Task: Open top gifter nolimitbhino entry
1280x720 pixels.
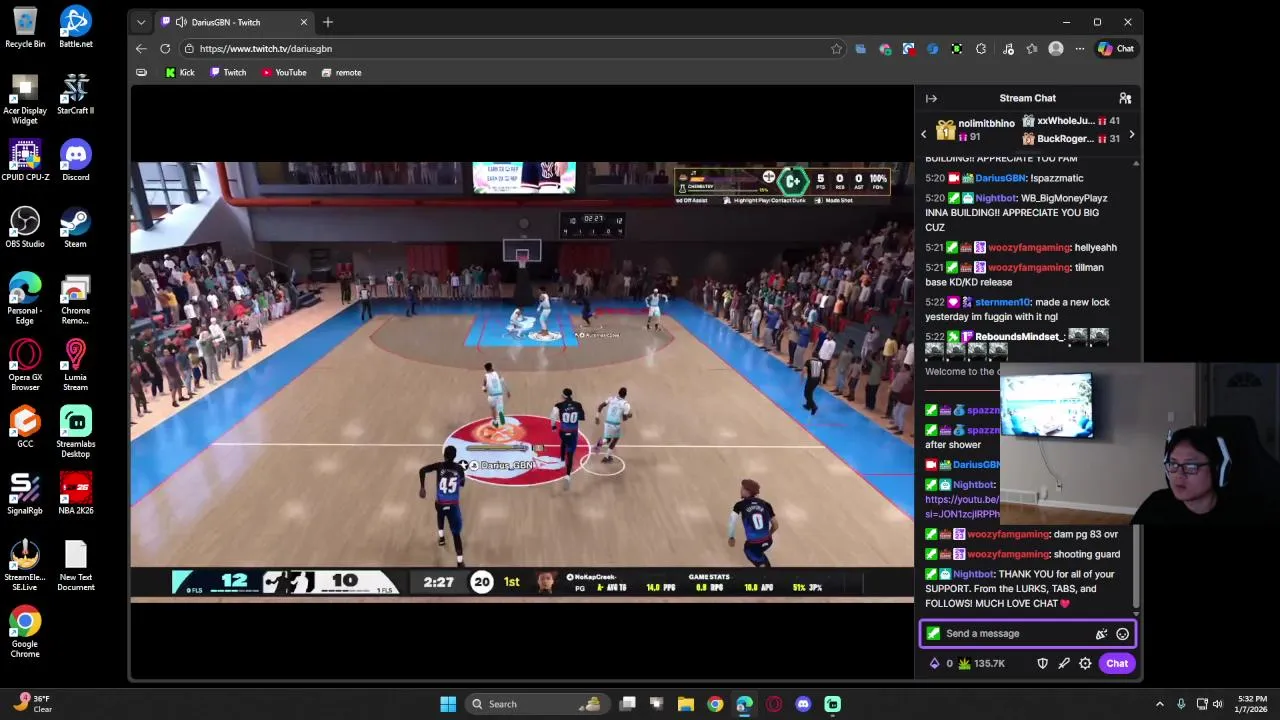Action: pos(975,130)
